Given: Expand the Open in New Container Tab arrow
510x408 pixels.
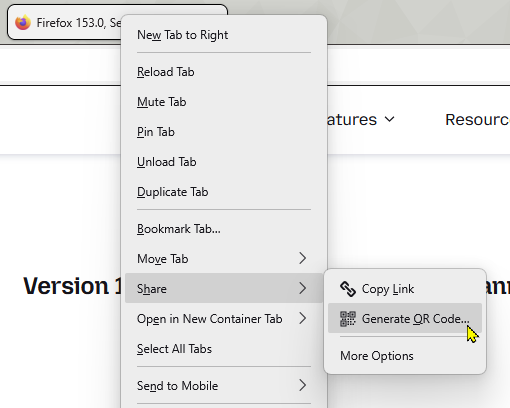Looking at the screenshot, I should pyautogui.click(x=302, y=318).
